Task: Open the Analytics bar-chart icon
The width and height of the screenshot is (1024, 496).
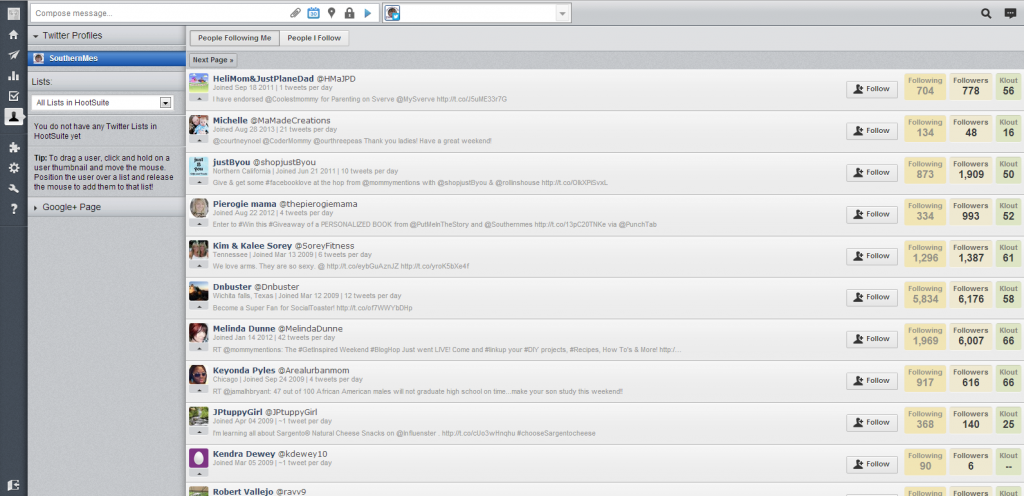Action: tap(13, 76)
